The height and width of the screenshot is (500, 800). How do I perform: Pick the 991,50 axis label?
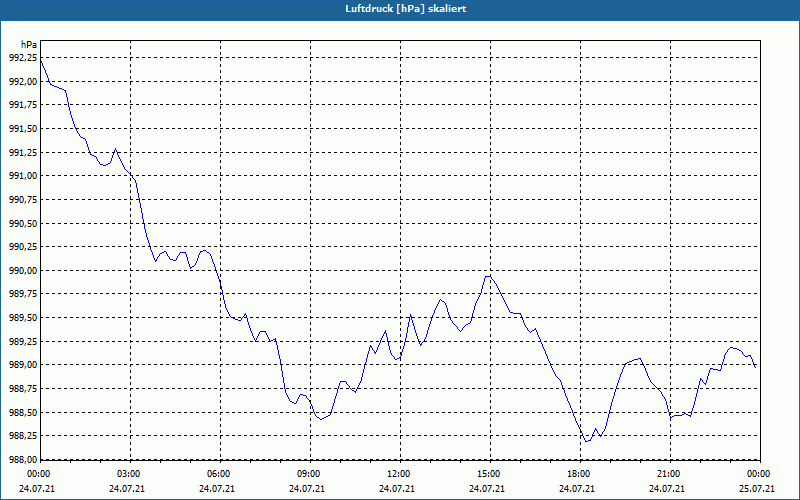23,129
